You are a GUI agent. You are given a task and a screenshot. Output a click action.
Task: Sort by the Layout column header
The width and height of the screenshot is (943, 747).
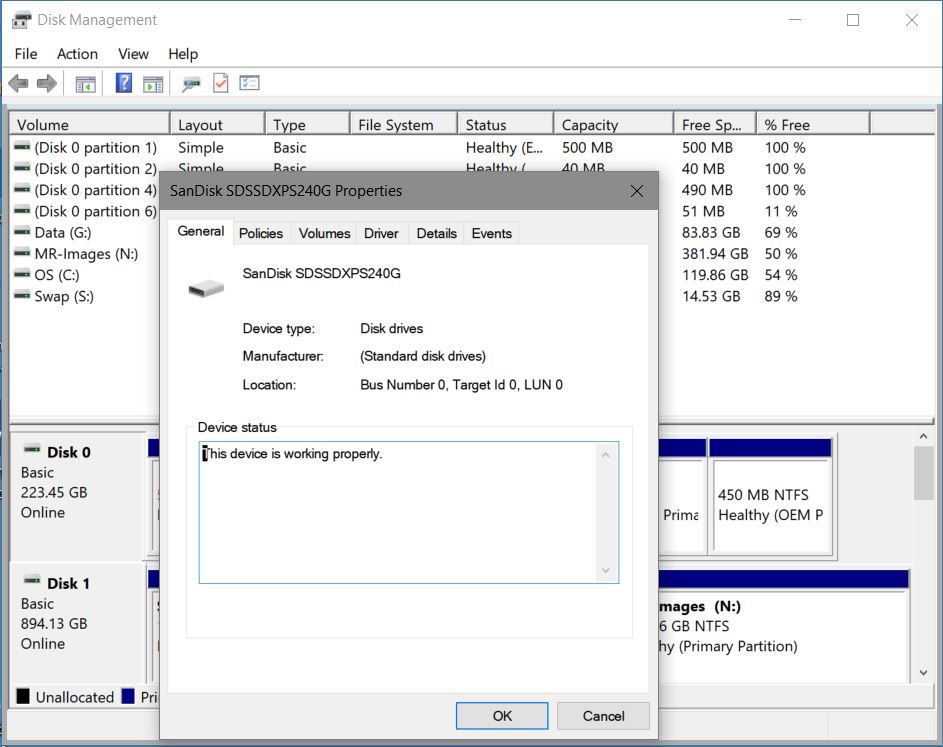218,124
